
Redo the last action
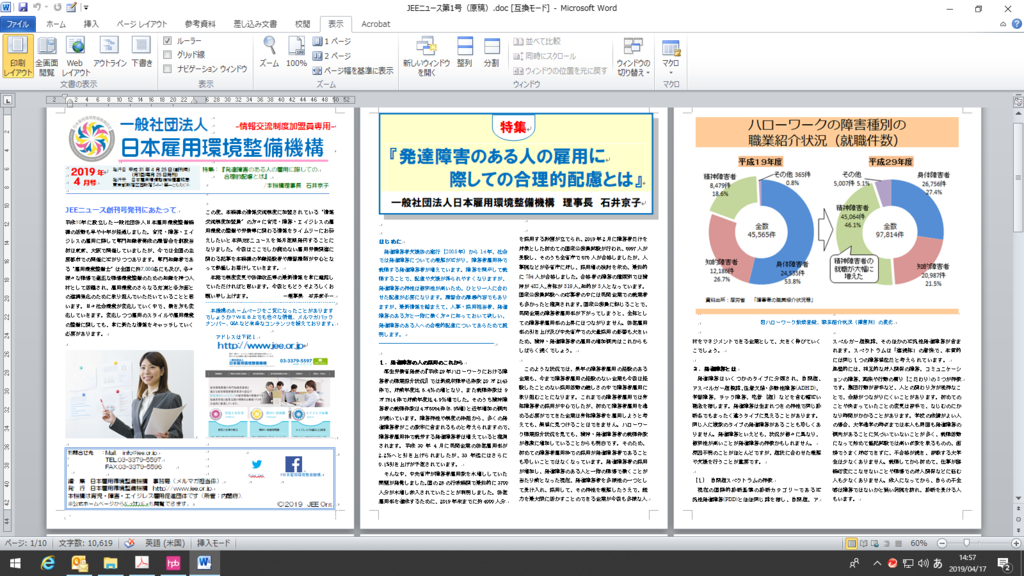(x=57, y=8)
